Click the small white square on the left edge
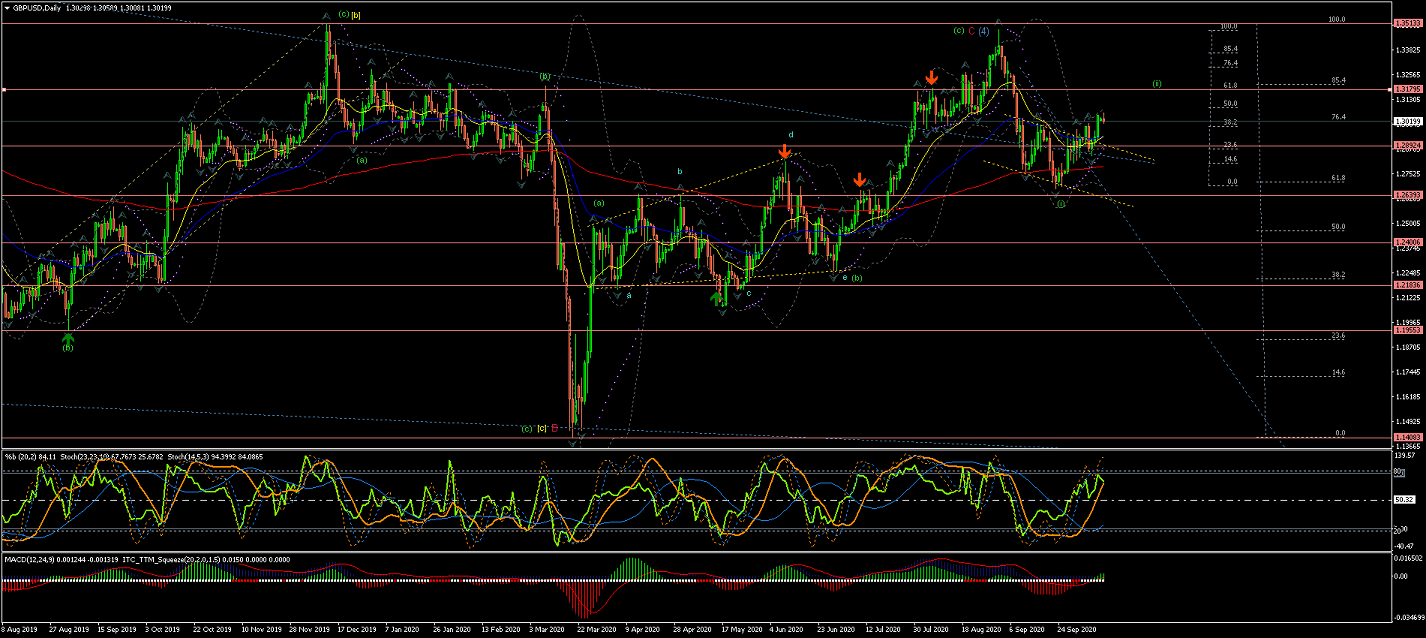This screenshot has width=1426, height=638. (x=3, y=90)
